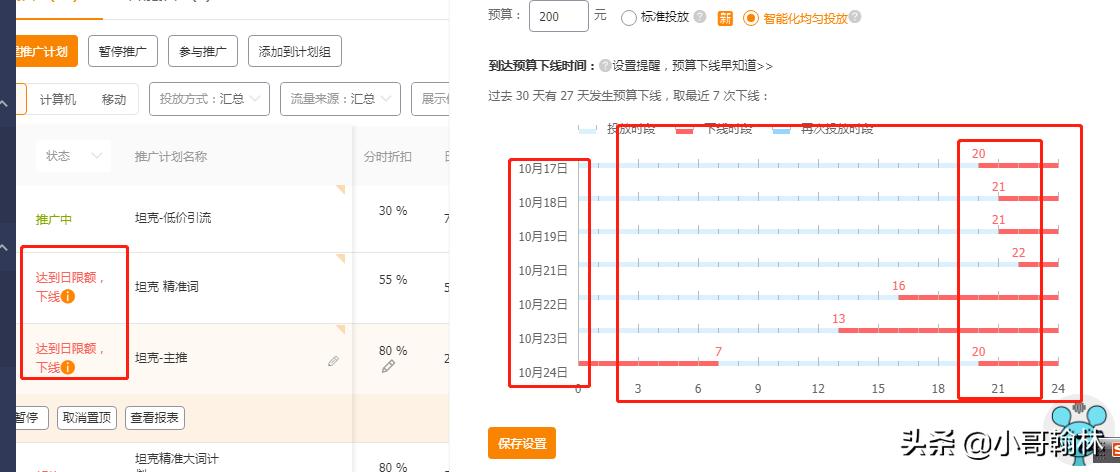
Task: Open 流量来源：汇总 dropdown
Action: coord(340,99)
